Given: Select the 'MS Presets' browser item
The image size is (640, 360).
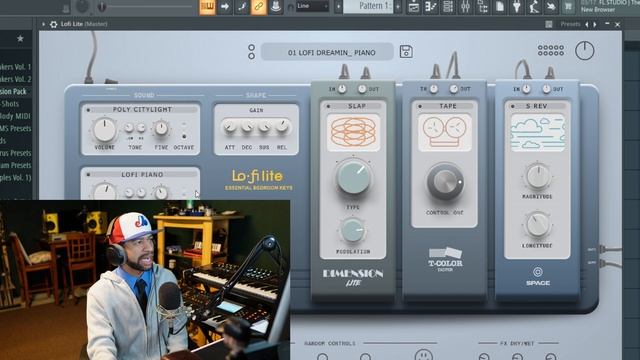Looking at the screenshot, I should [16, 129].
